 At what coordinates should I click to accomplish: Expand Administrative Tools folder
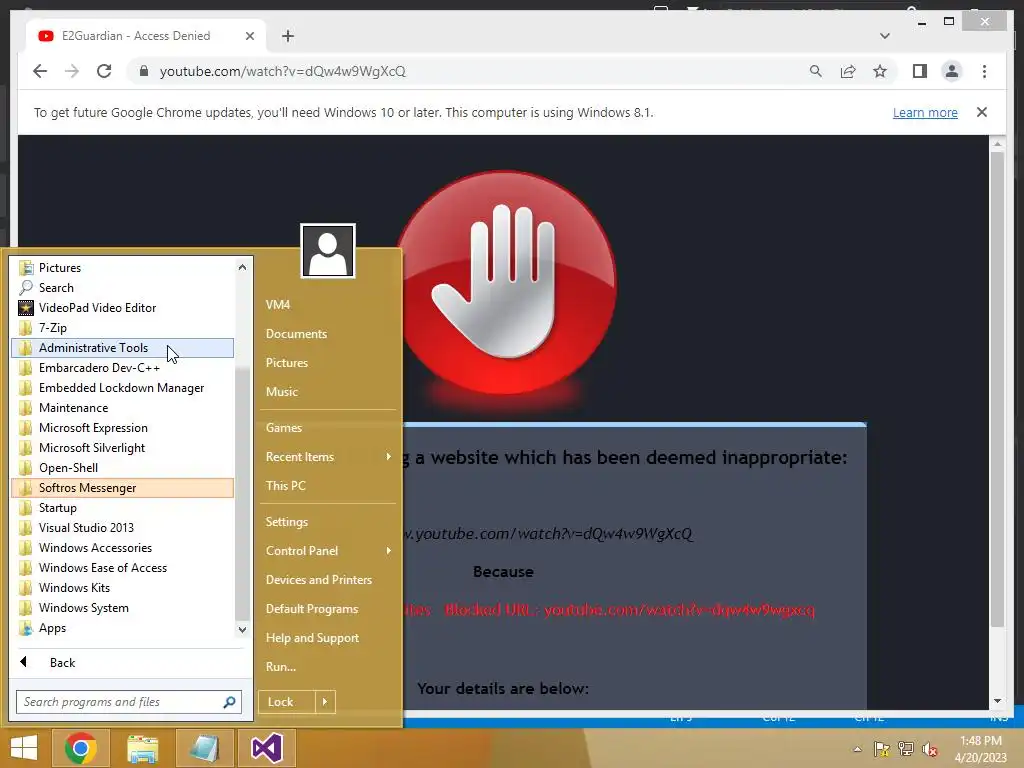pyautogui.click(x=123, y=348)
